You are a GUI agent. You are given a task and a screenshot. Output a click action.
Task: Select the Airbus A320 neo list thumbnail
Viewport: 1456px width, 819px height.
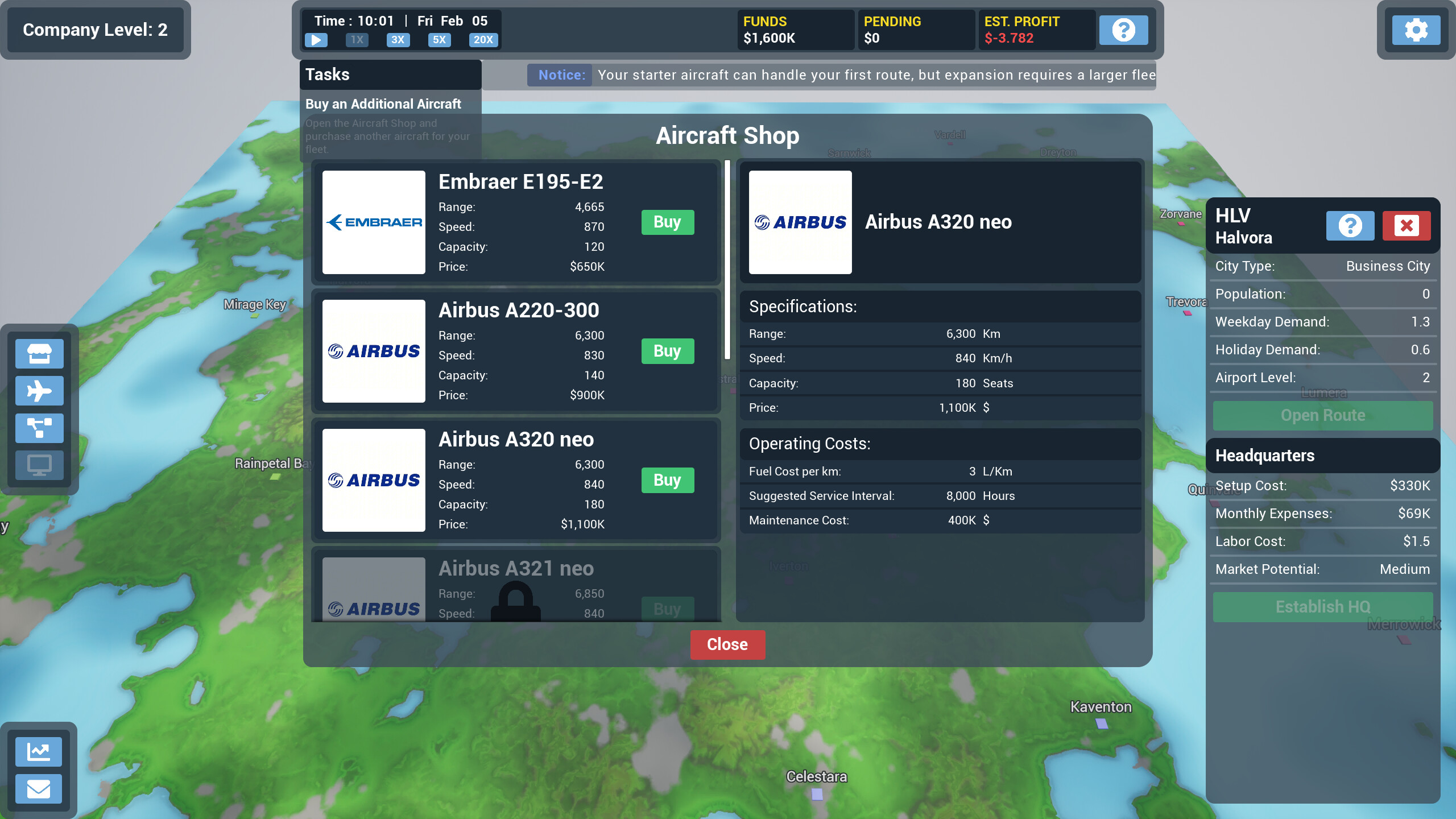pos(374,481)
